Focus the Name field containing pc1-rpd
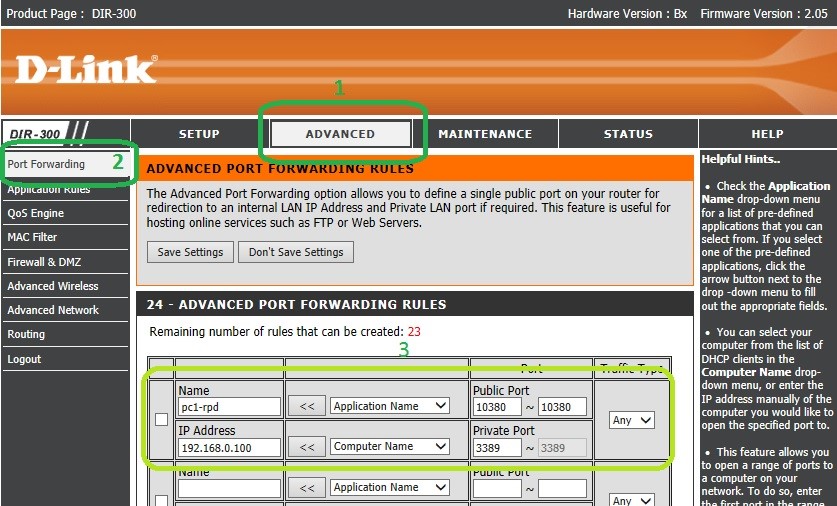The image size is (837, 506). click(x=229, y=406)
